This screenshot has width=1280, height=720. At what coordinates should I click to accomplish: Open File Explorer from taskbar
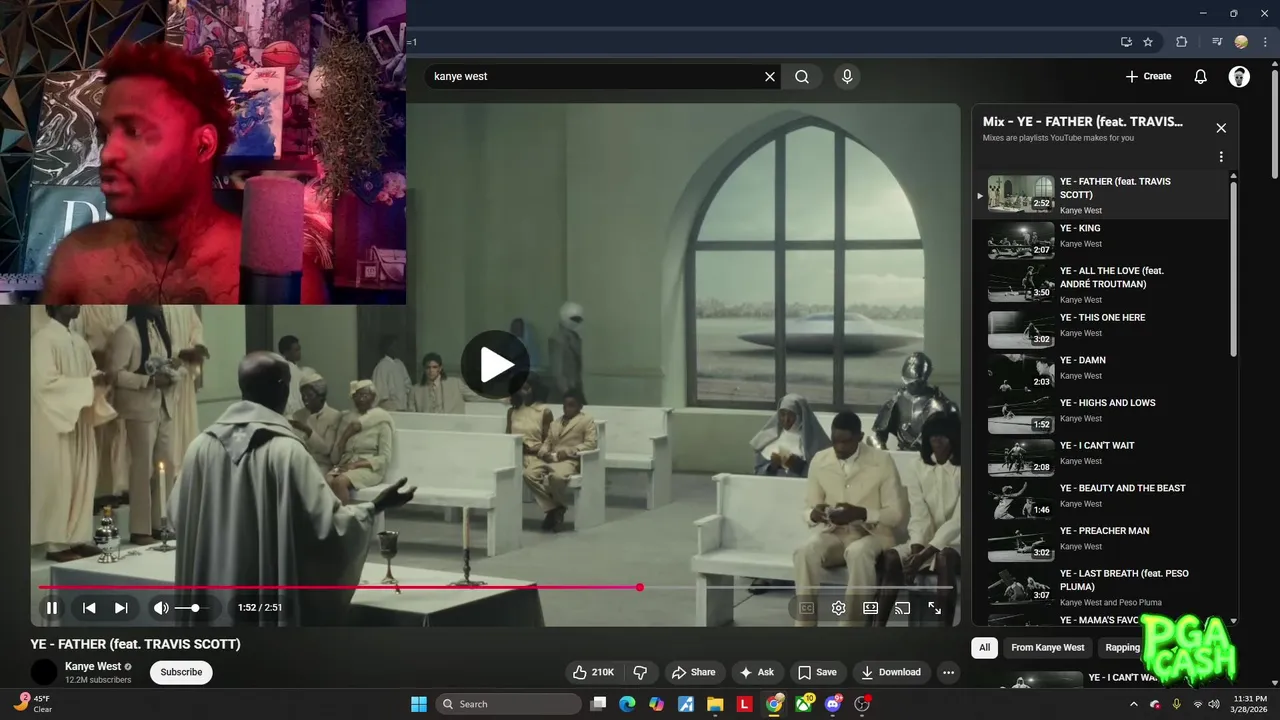point(715,704)
